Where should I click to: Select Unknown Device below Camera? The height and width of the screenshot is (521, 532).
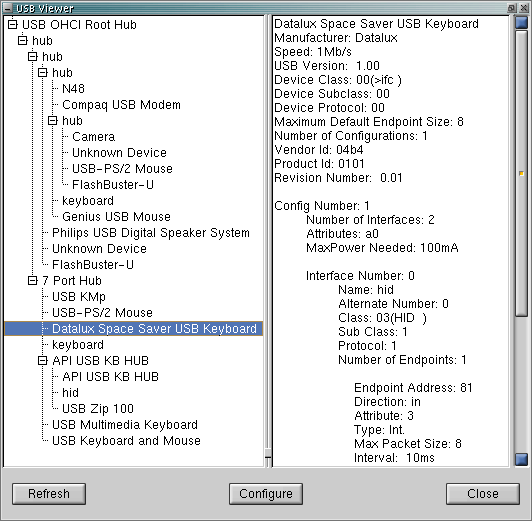[x=119, y=153]
